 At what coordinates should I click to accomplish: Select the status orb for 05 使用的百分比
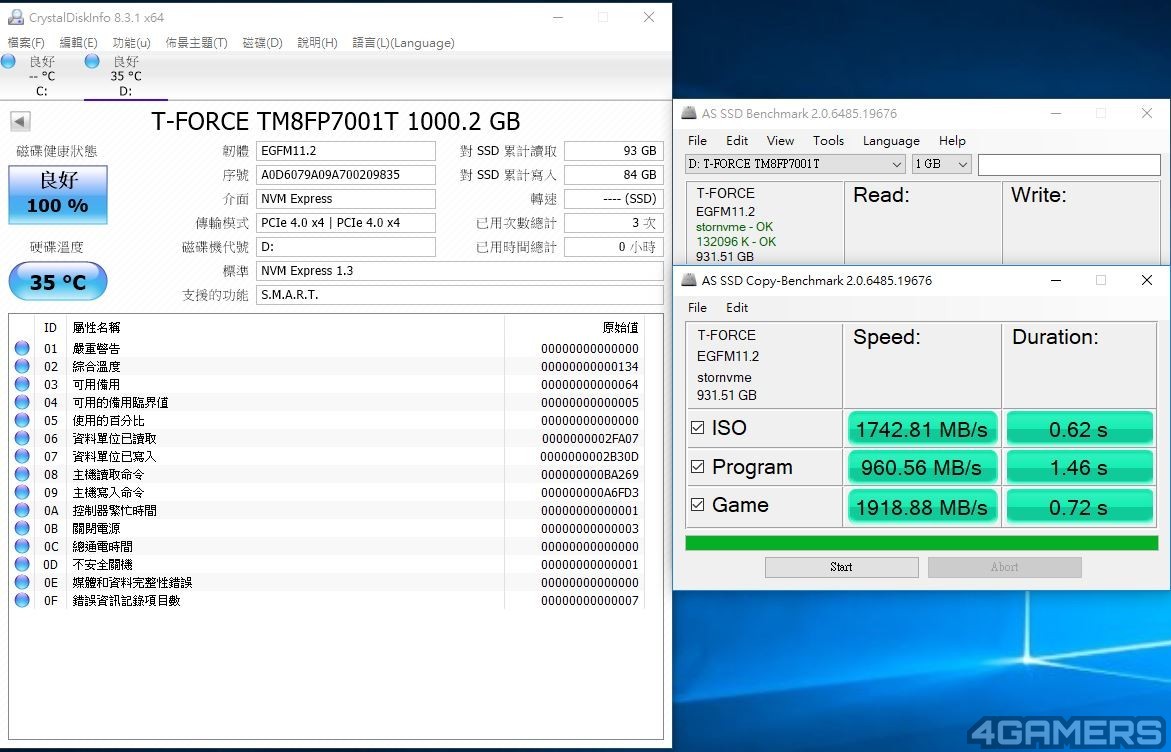tap(22, 420)
